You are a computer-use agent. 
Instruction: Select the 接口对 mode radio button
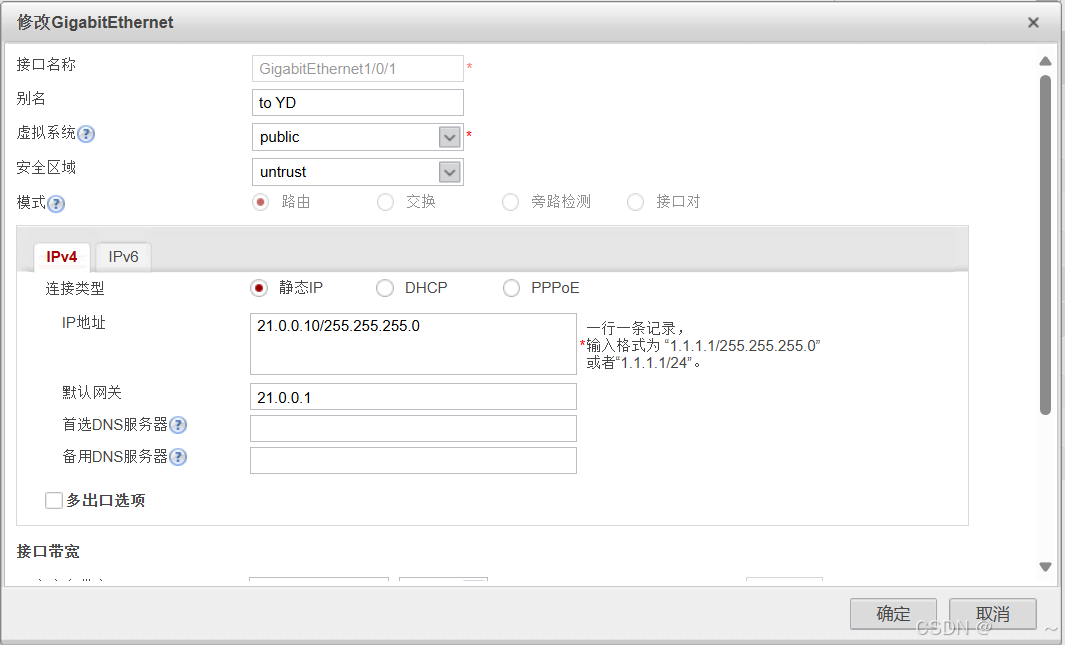coord(635,202)
